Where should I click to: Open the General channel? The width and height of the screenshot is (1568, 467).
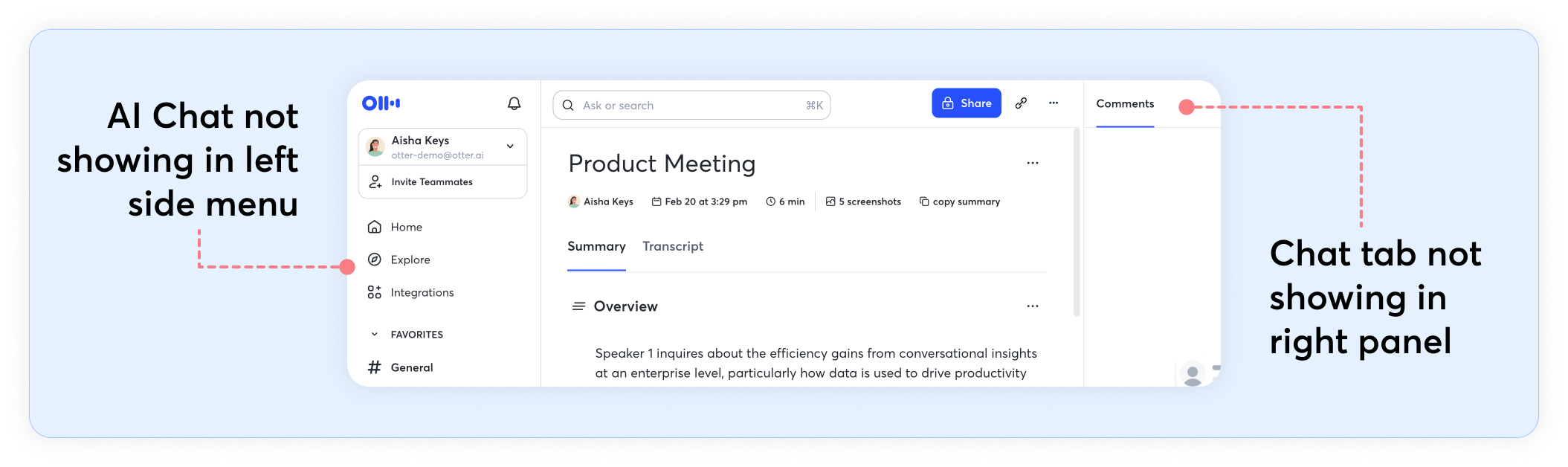tap(411, 367)
